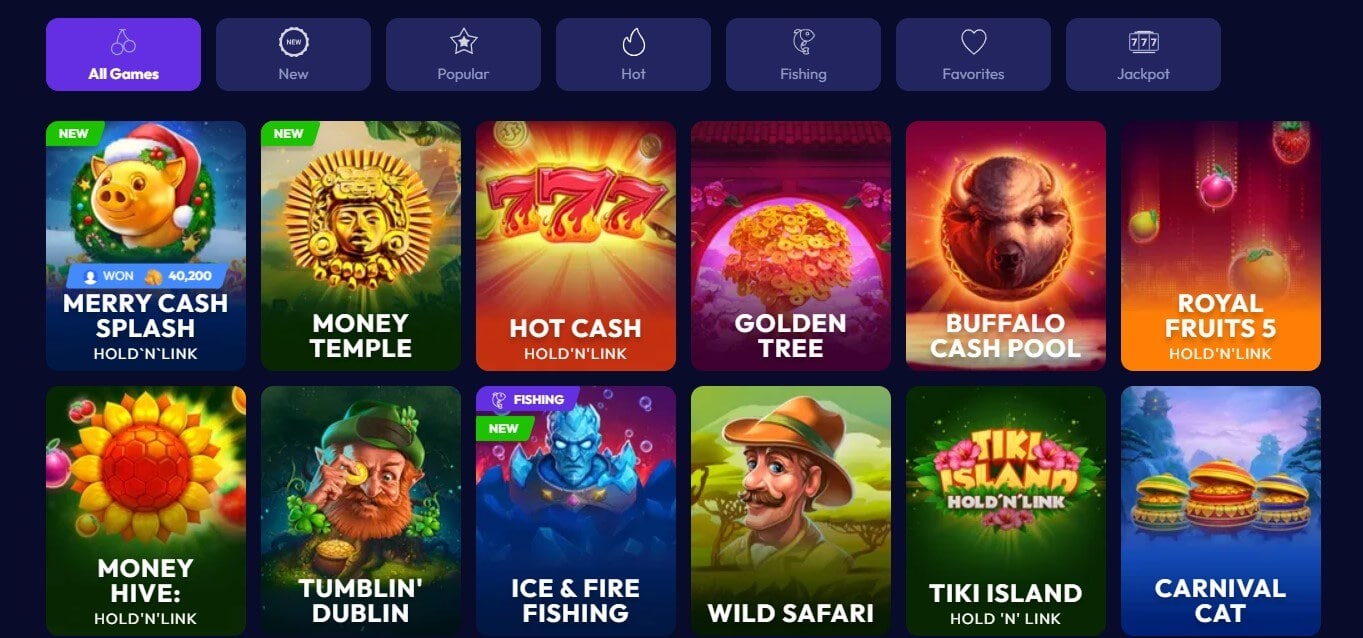Open the Fishing category fish icon

click(803, 42)
